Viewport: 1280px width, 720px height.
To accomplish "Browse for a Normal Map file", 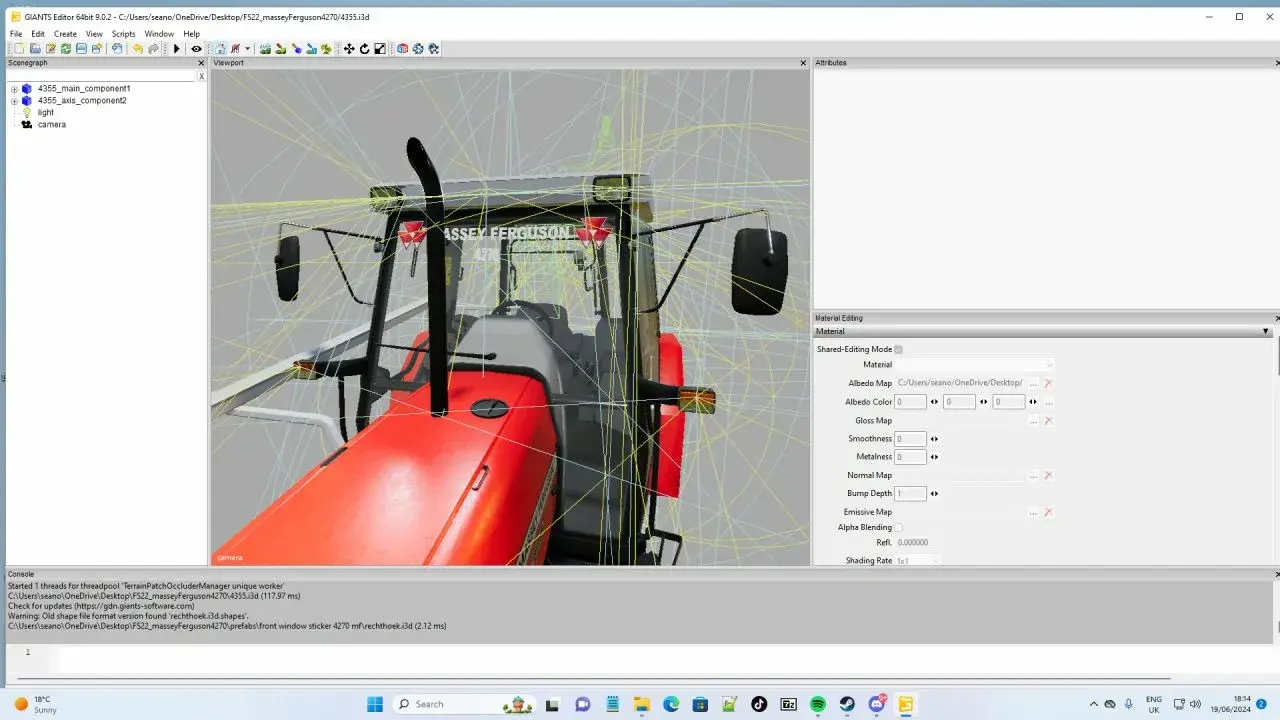I will point(1033,476).
